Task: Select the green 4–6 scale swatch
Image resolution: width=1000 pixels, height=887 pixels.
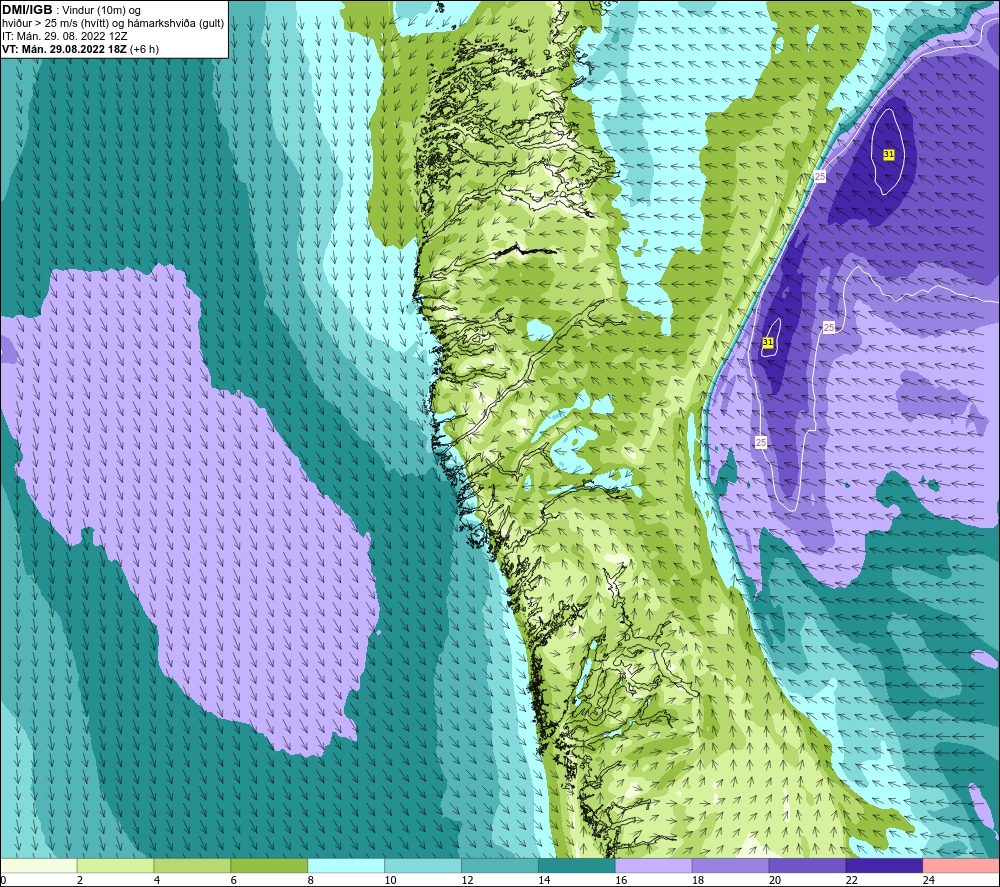Action: pos(192,866)
